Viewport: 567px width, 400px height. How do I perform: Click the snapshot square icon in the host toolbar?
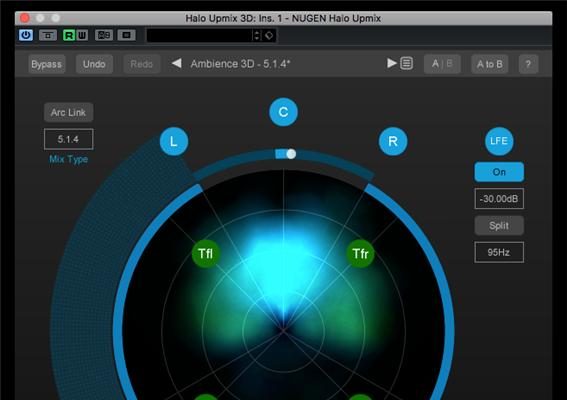point(126,35)
